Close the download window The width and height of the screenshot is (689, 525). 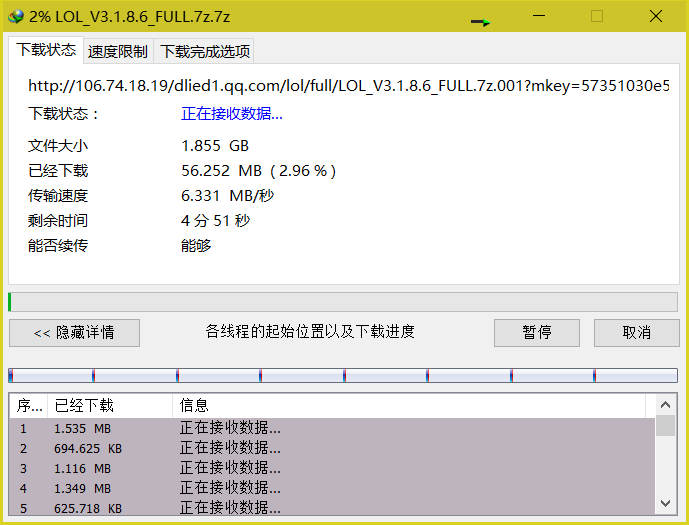[656, 16]
